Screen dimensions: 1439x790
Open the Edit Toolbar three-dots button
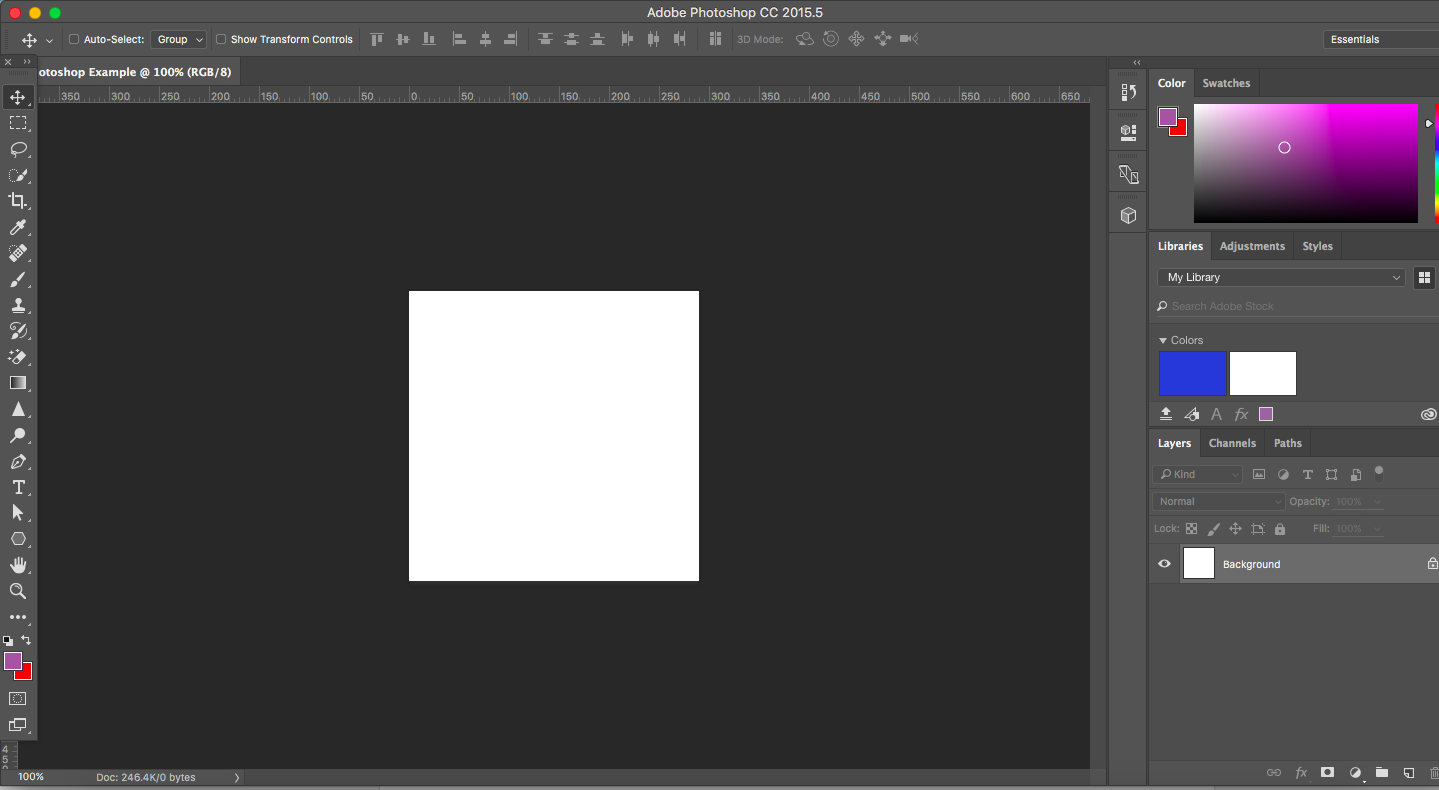coord(18,617)
